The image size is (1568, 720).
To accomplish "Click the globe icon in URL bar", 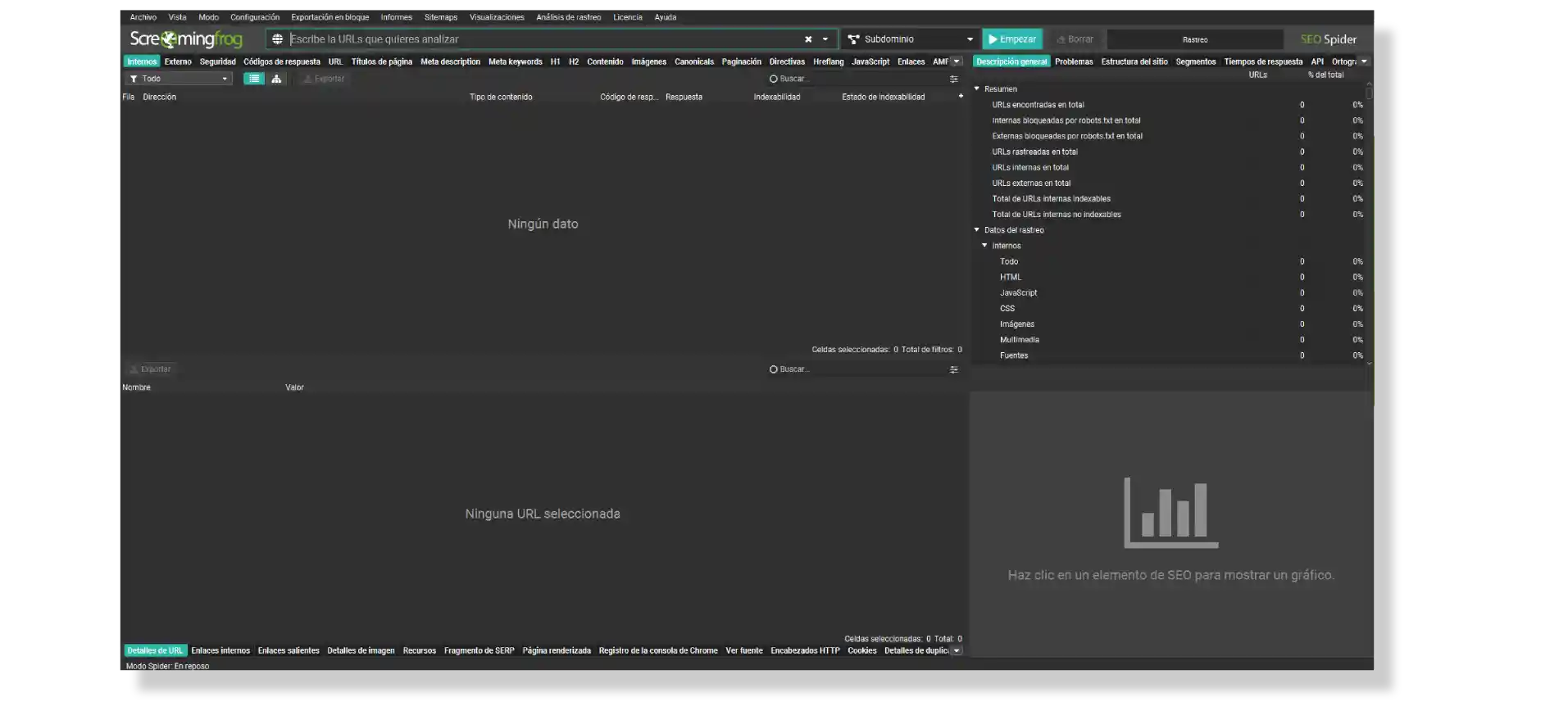I will (278, 39).
